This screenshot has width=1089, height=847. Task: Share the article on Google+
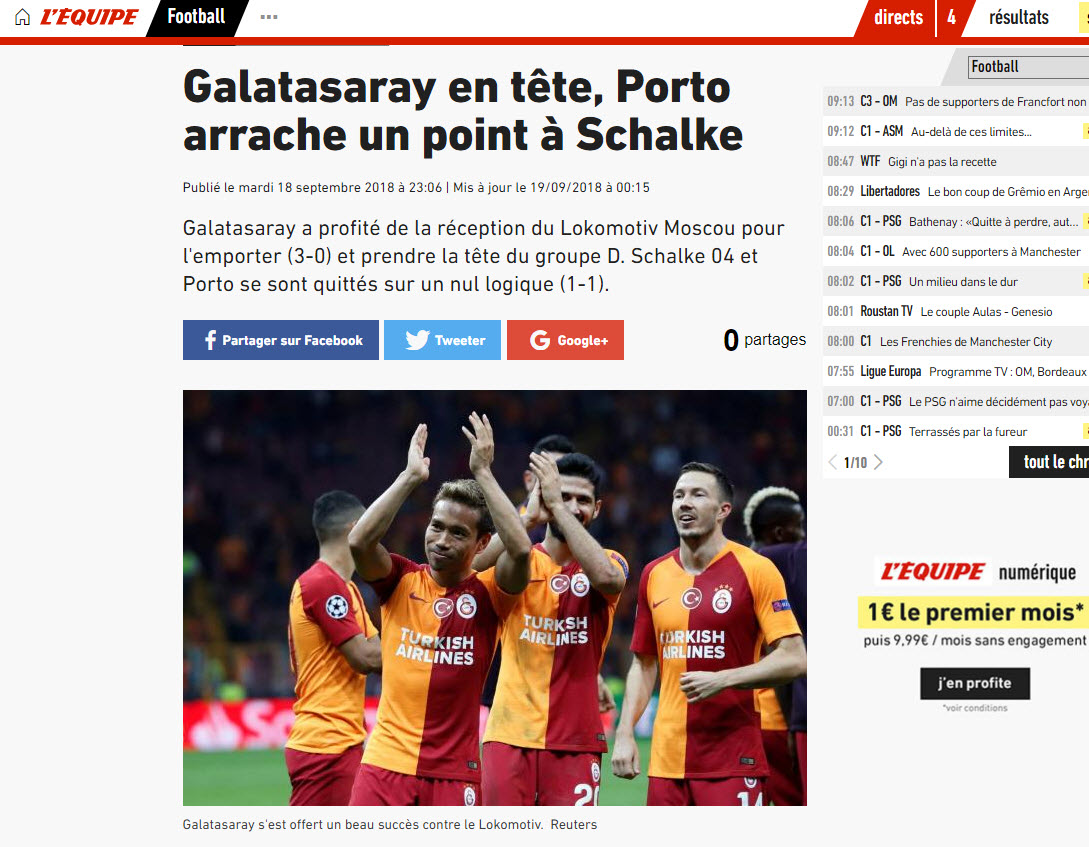565,340
